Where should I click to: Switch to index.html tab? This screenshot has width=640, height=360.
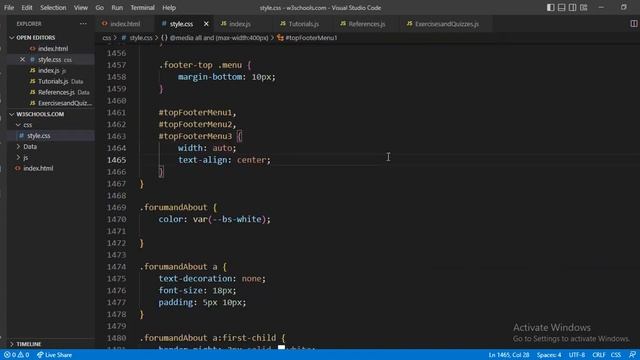125,24
